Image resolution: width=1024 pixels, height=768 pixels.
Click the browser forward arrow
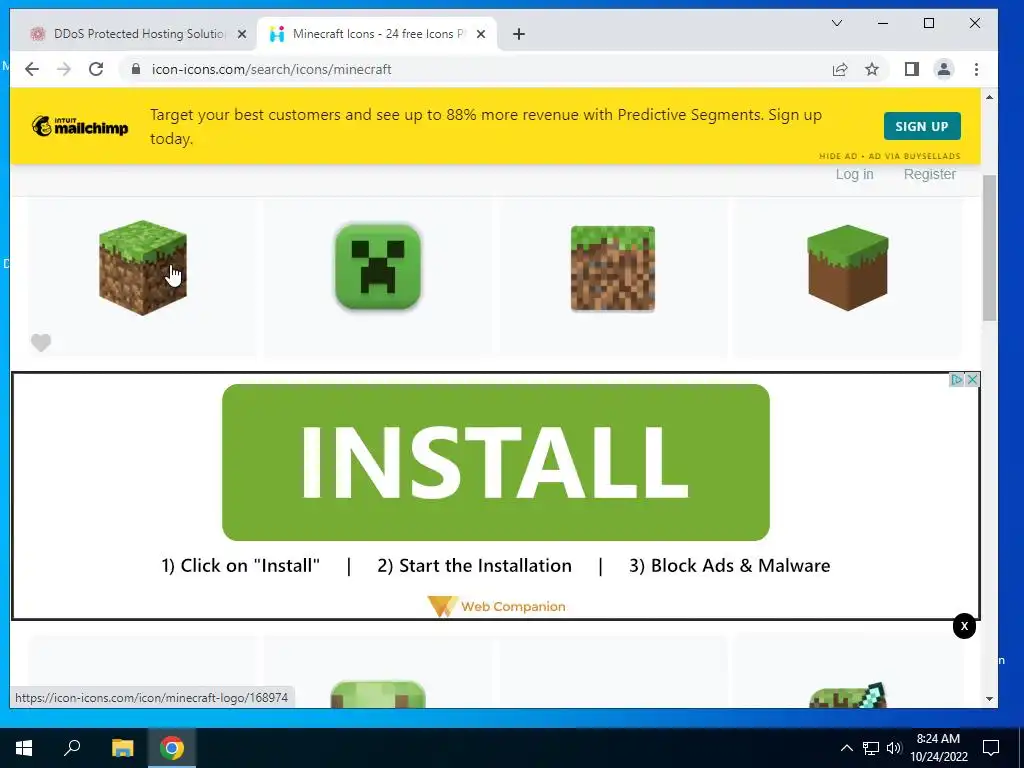point(63,69)
